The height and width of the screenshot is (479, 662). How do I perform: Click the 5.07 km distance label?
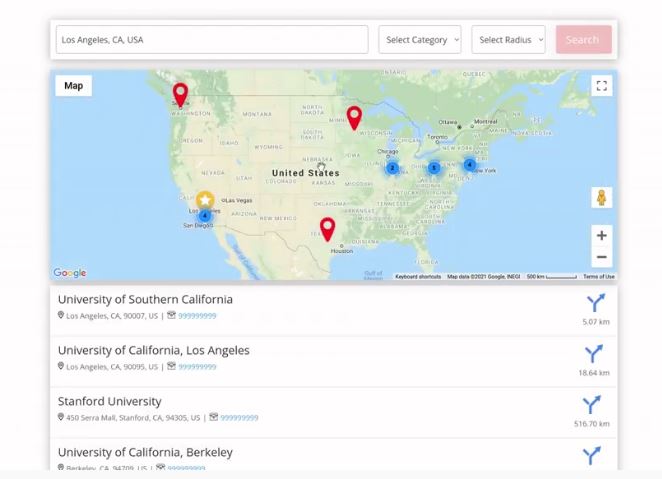point(596,322)
